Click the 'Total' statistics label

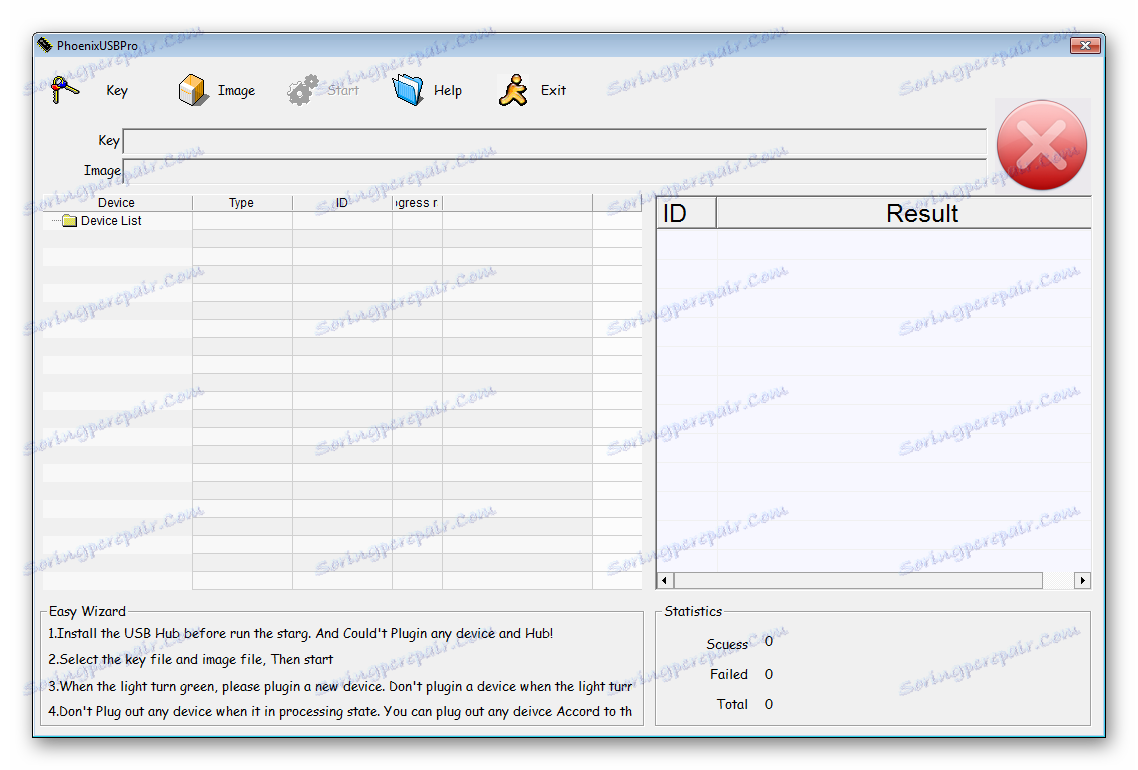point(732,704)
